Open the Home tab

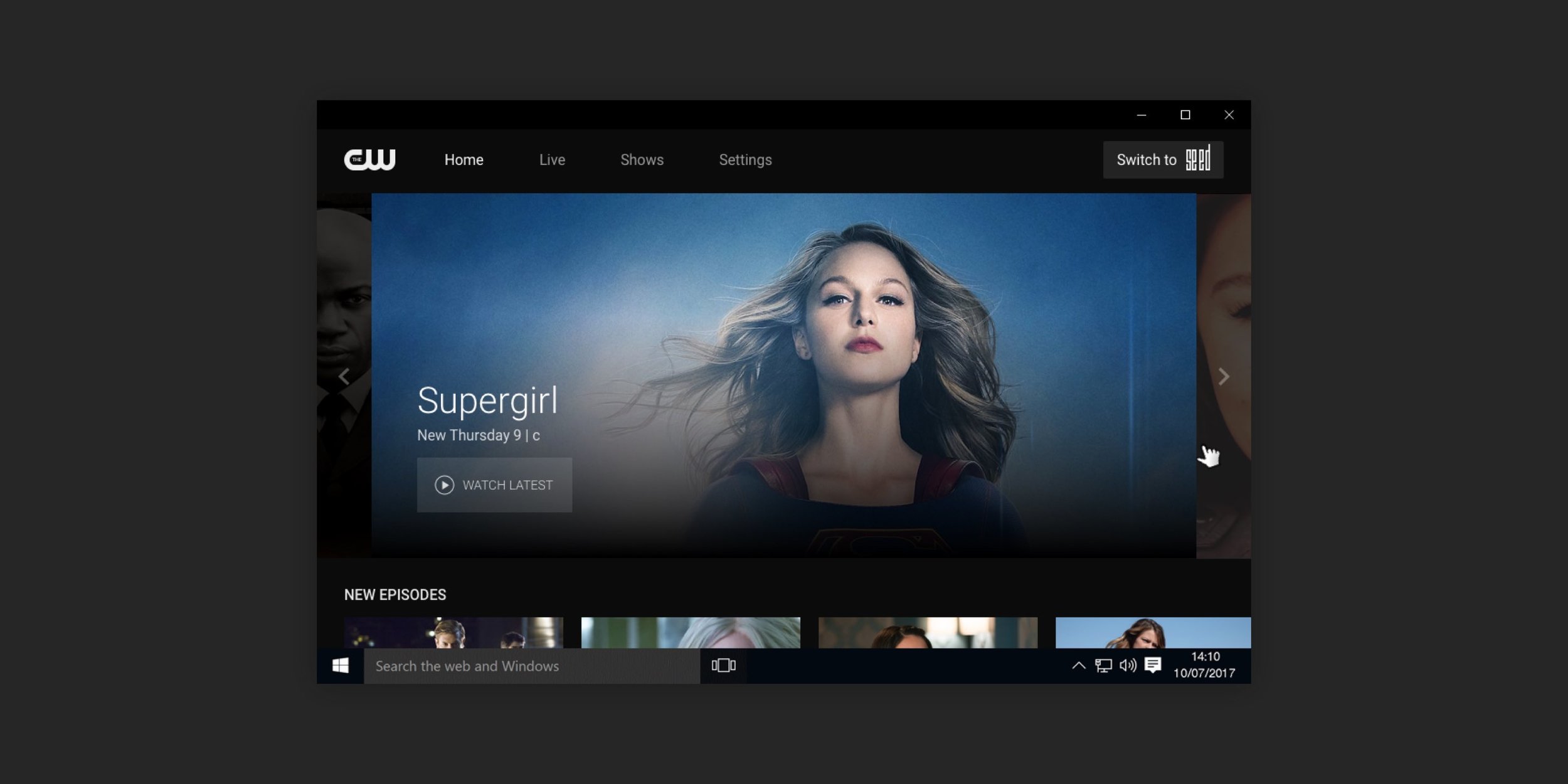click(x=464, y=160)
